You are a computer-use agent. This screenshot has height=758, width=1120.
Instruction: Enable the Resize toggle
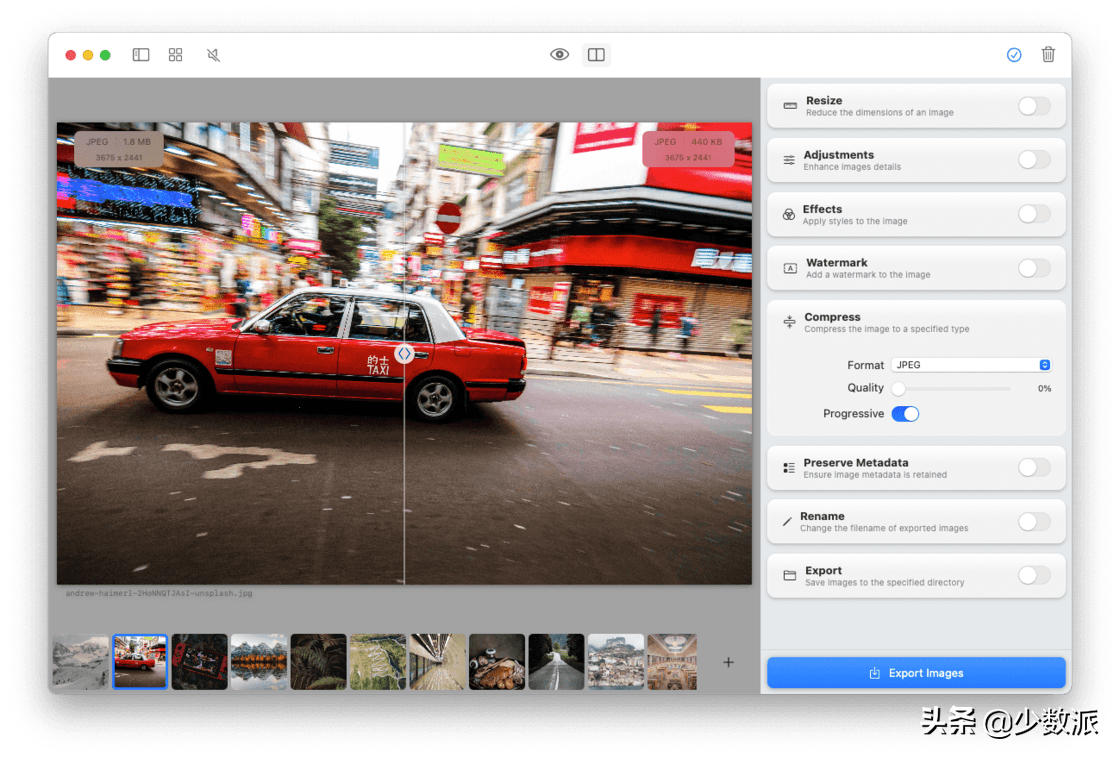click(1034, 106)
